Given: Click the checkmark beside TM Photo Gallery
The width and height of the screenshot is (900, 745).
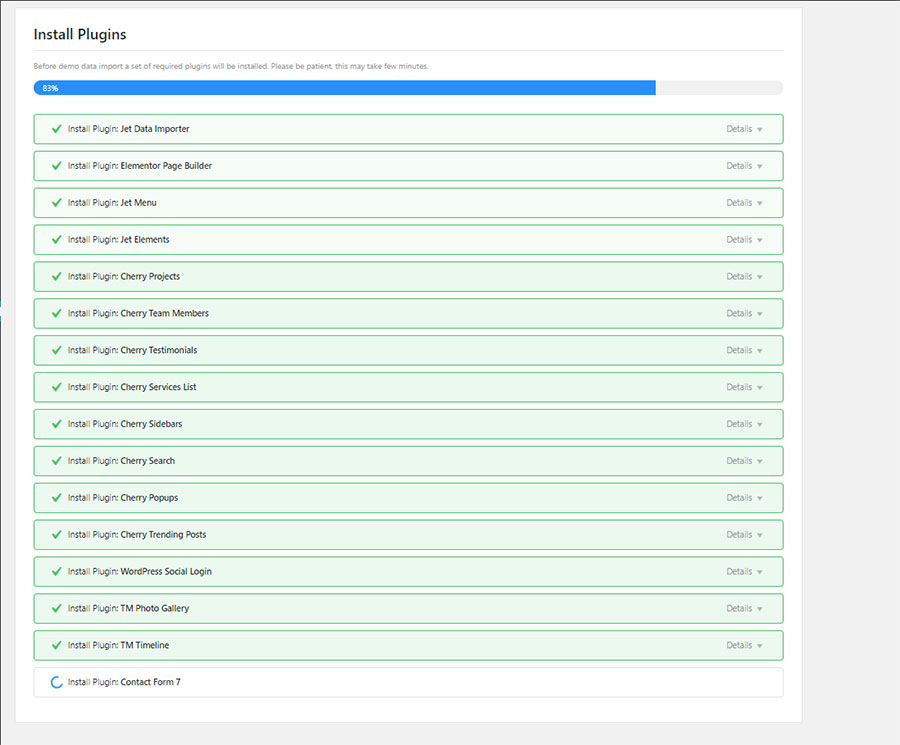Looking at the screenshot, I should [x=56, y=608].
